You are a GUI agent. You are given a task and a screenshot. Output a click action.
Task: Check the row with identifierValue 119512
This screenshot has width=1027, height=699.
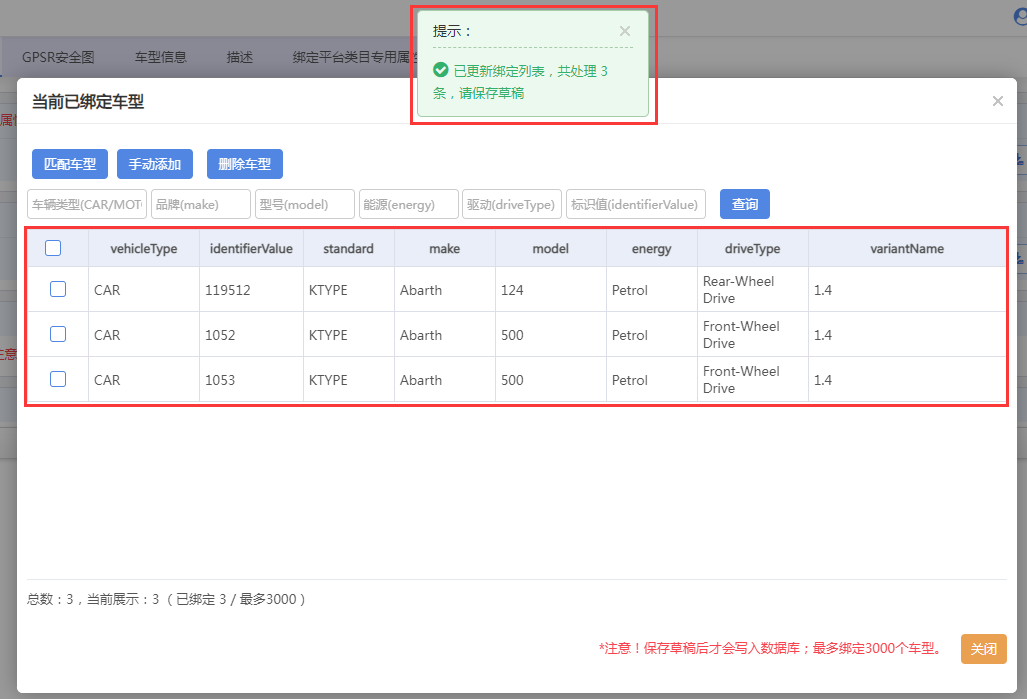tap(58, 289)
